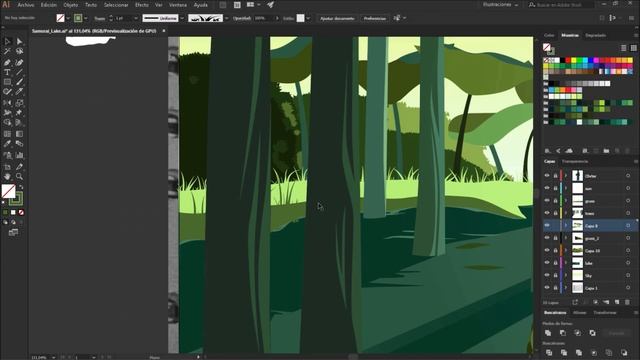Screen dimensions: 640x360
Task: Hide the Capa 8 layer
Action: click(x=547, y=225)
